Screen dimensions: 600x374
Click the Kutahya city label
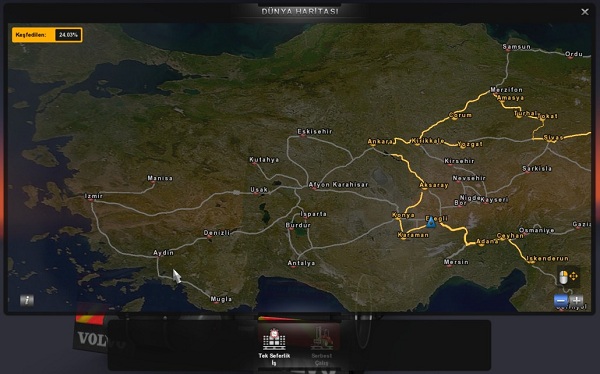264,160
